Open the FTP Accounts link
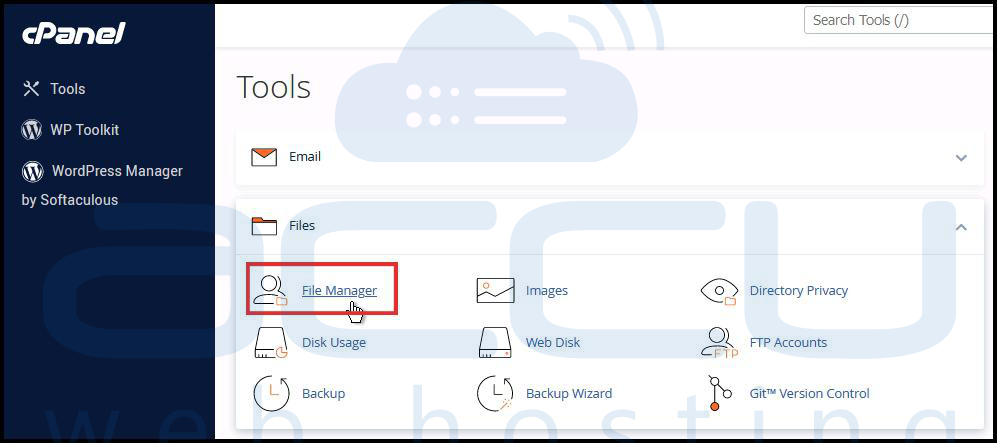The image size is (997, 443). [788, 343]
